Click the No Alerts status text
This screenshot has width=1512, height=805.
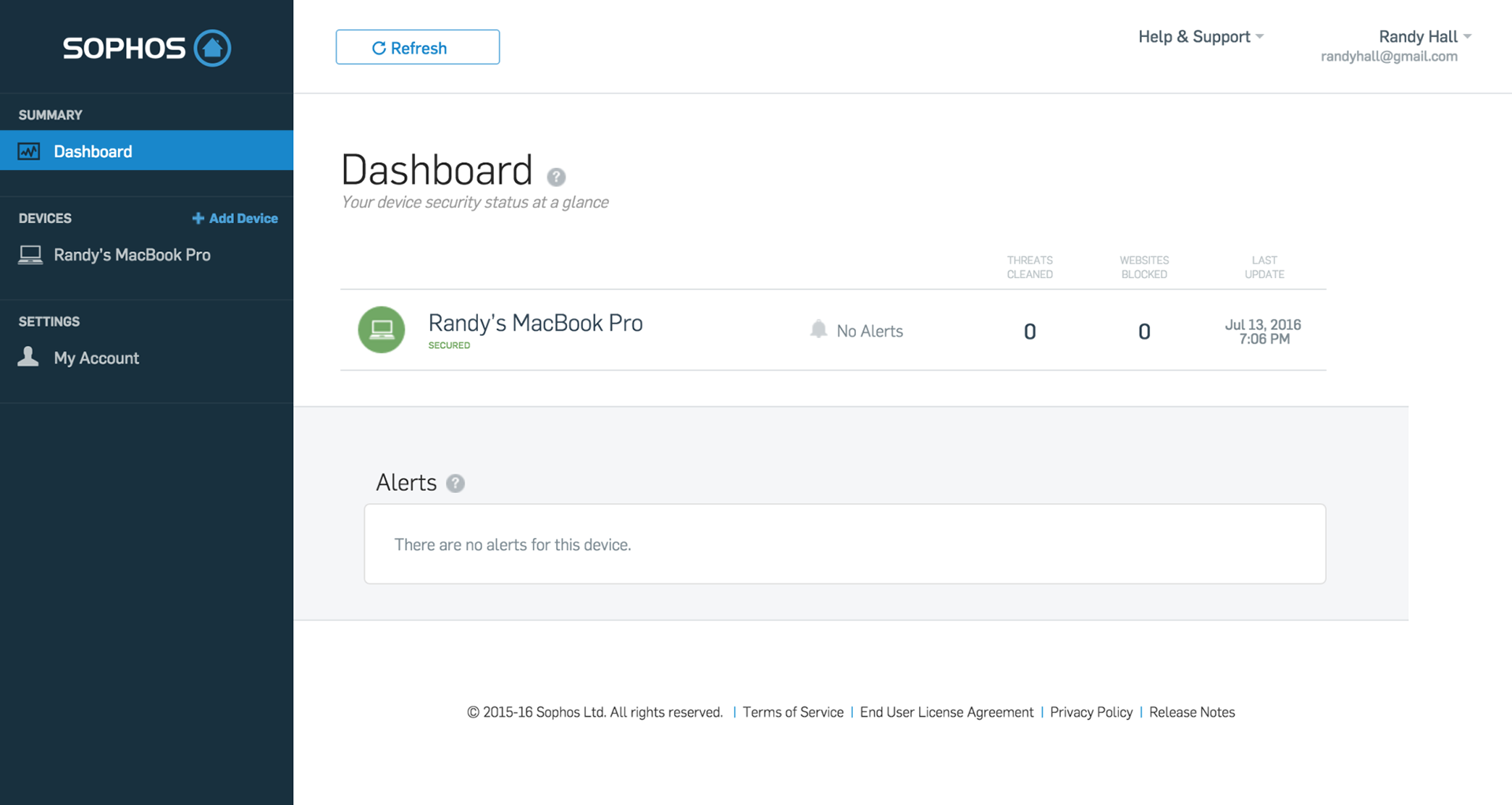click(869, 331)
